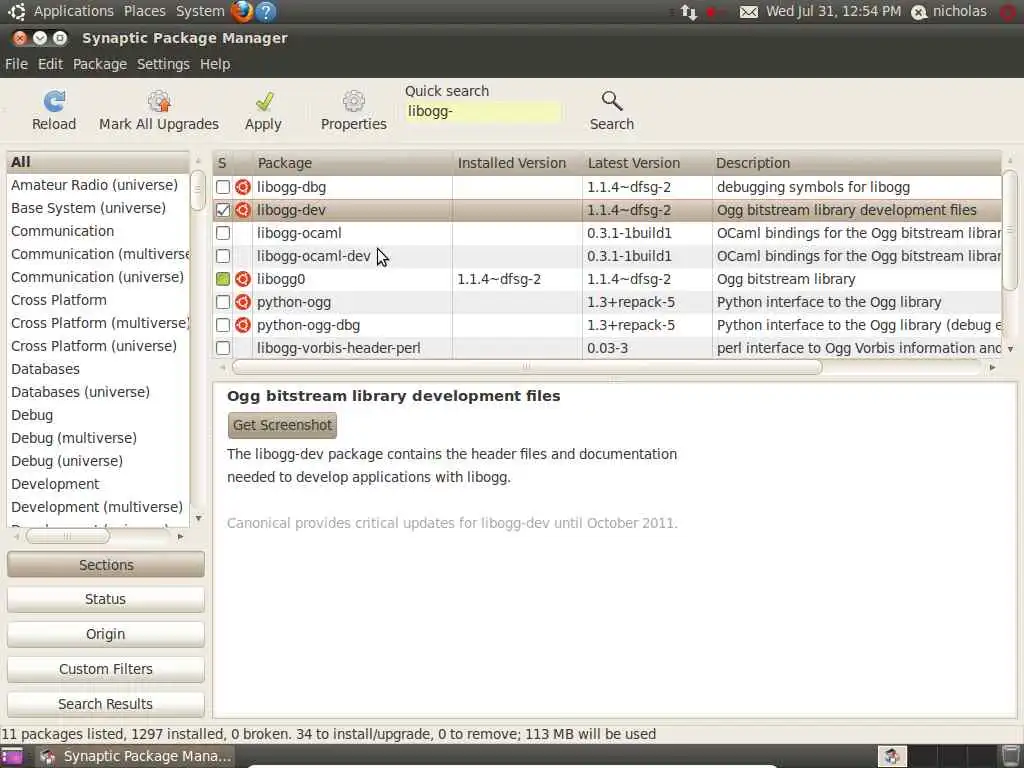Show Search Results filter view
This screenshot has width=1024, height=768.
pos(106,704)
